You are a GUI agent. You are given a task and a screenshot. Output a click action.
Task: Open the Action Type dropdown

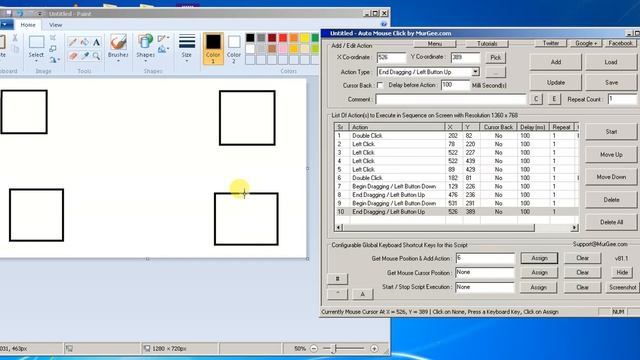[476, 72]
